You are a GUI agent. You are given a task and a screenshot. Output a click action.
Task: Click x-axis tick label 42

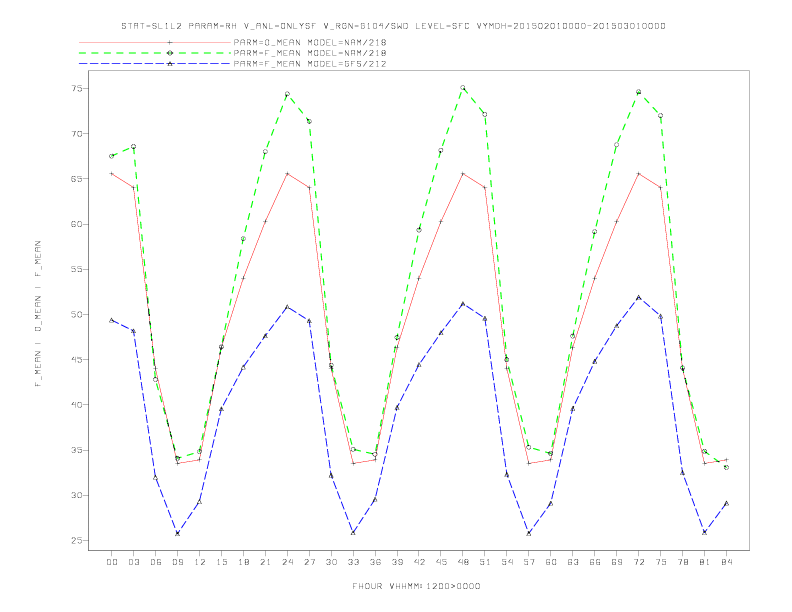(419, 562)
